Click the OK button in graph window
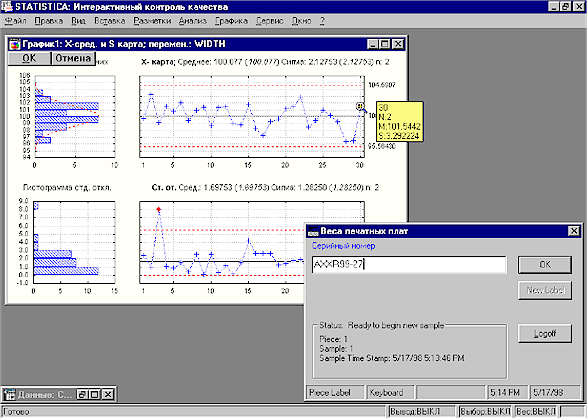Viewport: 587px width, 418px height. (29, 58)
